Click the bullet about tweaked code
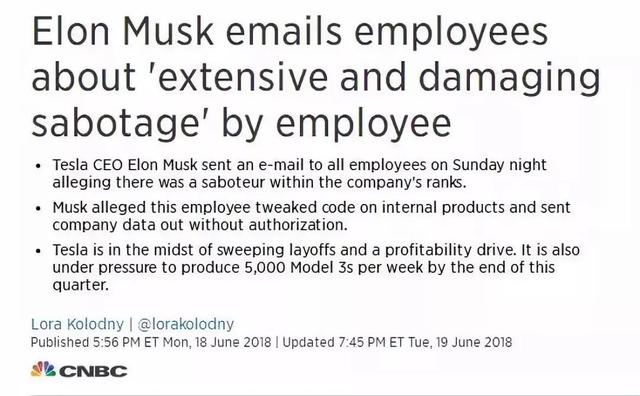The height and width of the screenshot is (396, 640). (x=311, y=216)
